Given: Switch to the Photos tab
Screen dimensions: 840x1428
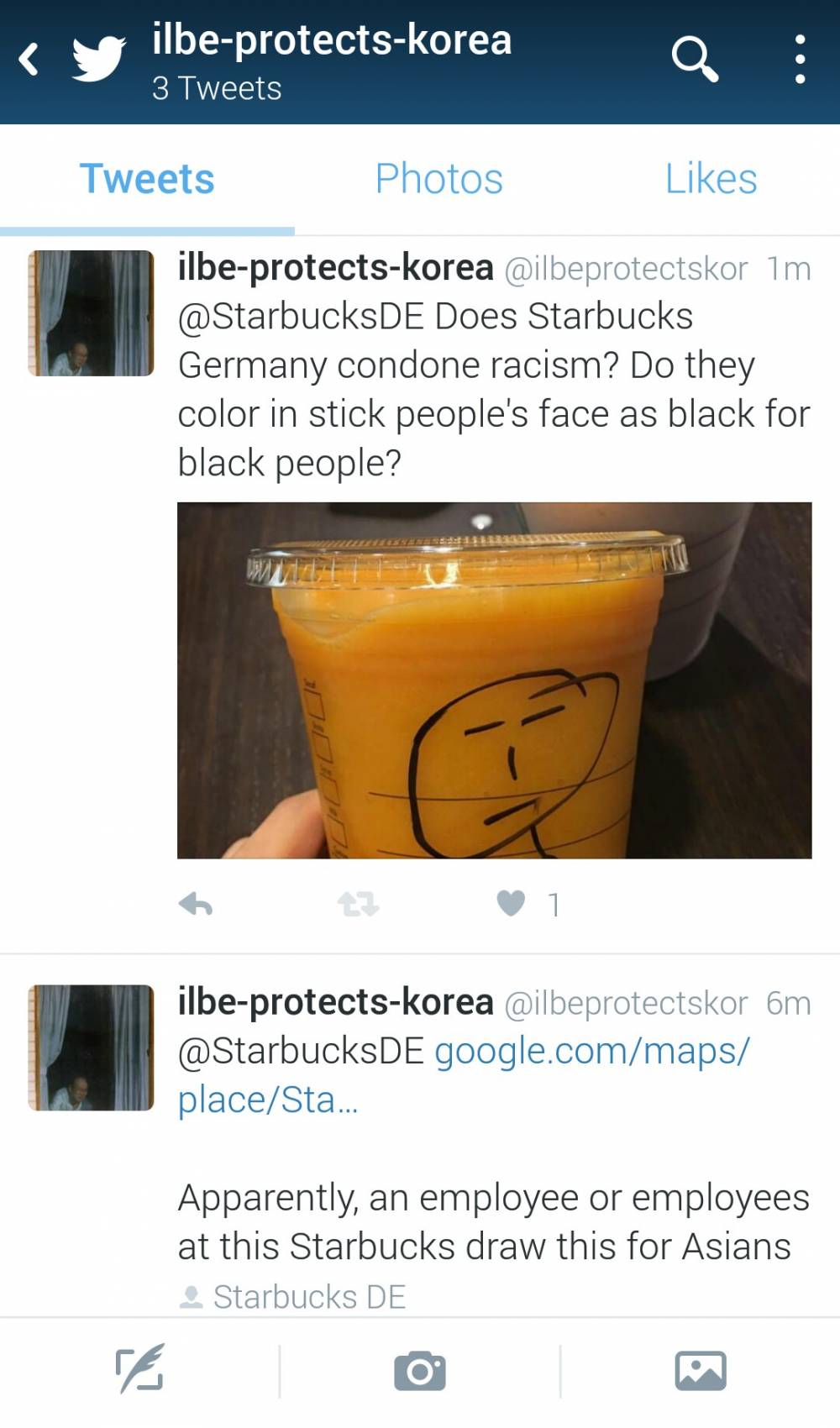Looking at the screenshot, I should [438, 179].
